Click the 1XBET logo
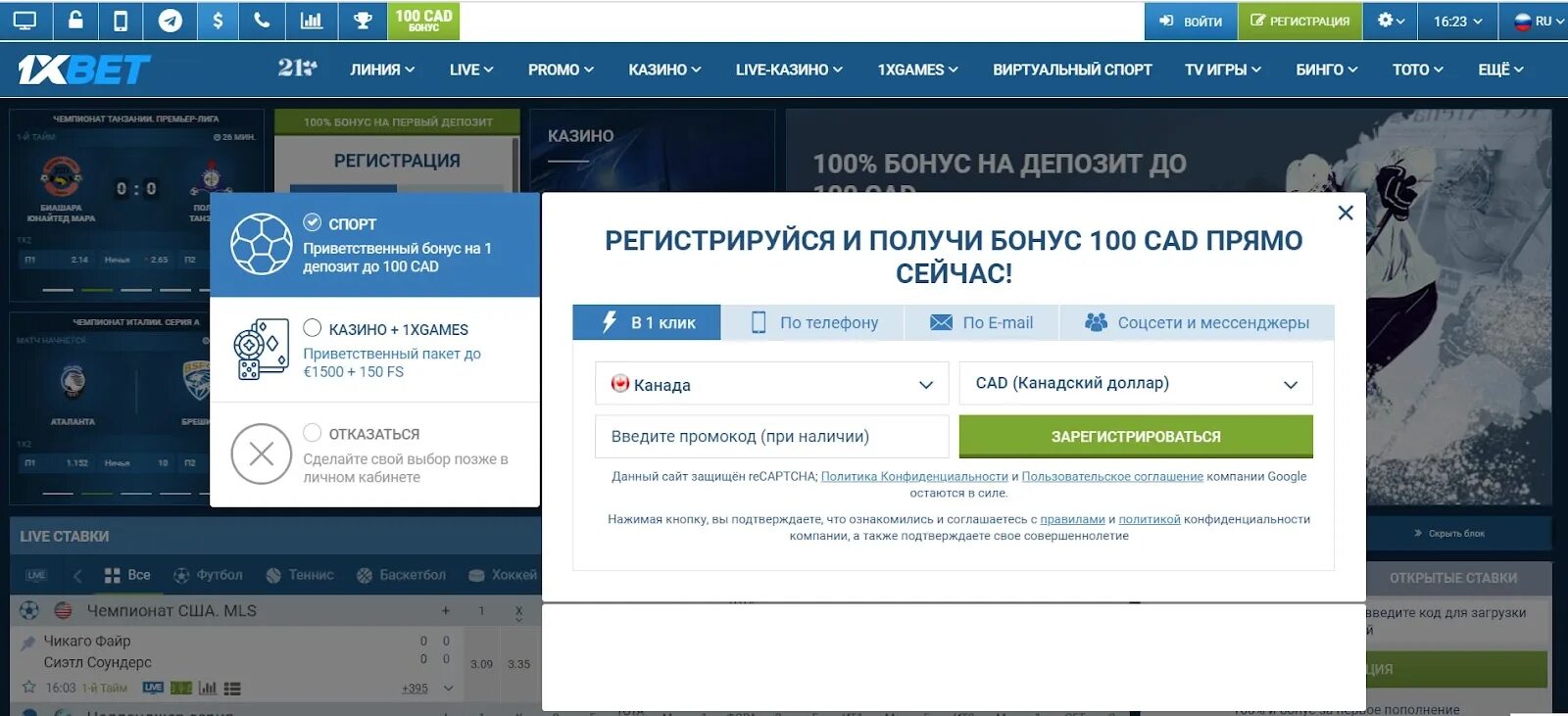The height and width of the screenshot is (716, 1568). pyautogui.click(x=84, y=70)
